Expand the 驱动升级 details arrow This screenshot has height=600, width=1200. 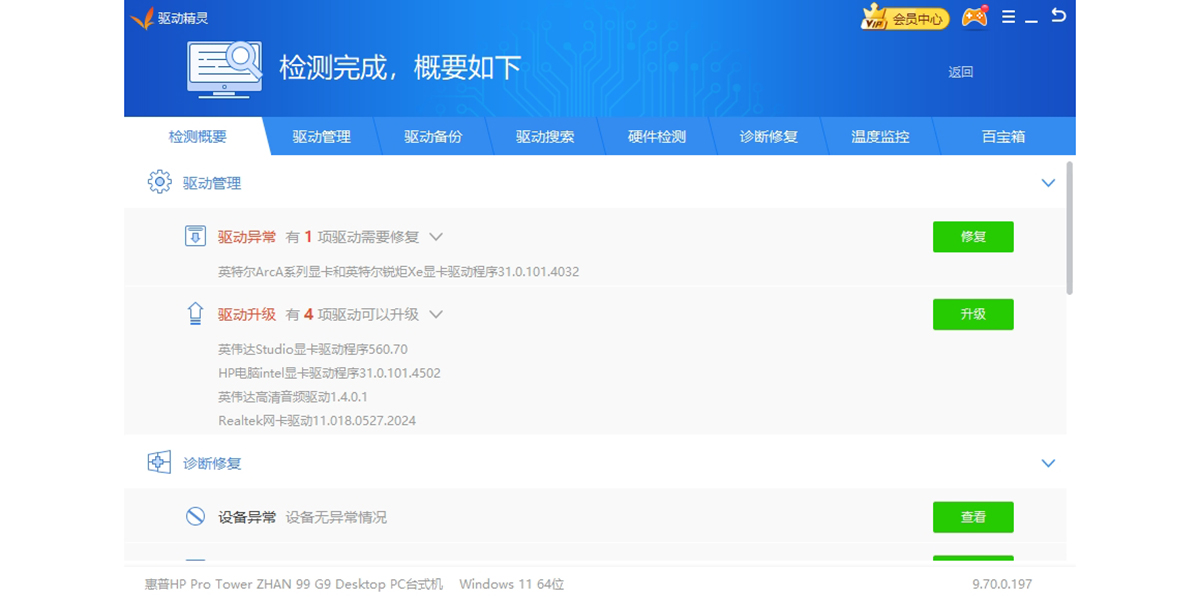436,314
